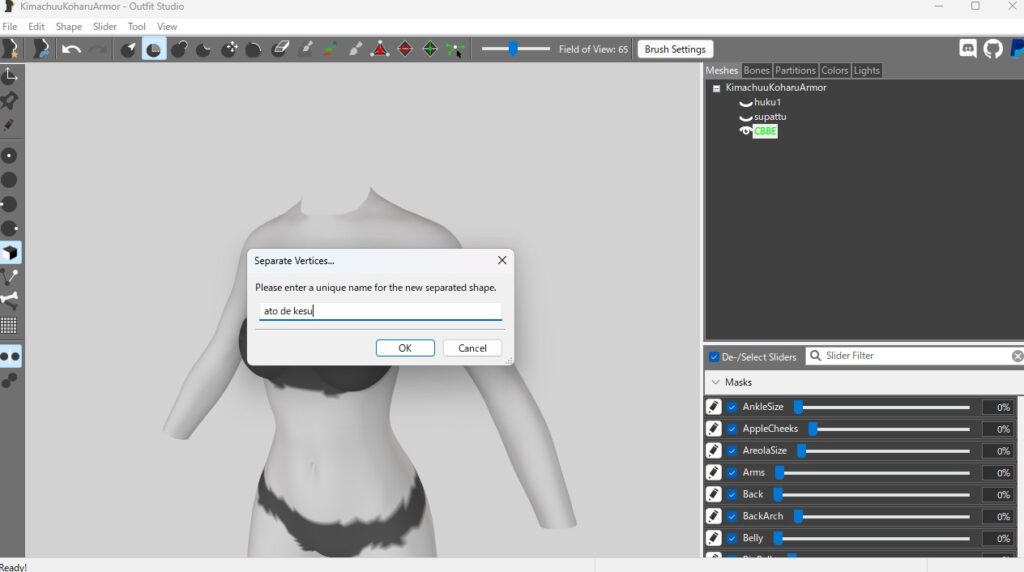Open the Discord link icon
The image size is (1024, 572).
pos(967,48)
